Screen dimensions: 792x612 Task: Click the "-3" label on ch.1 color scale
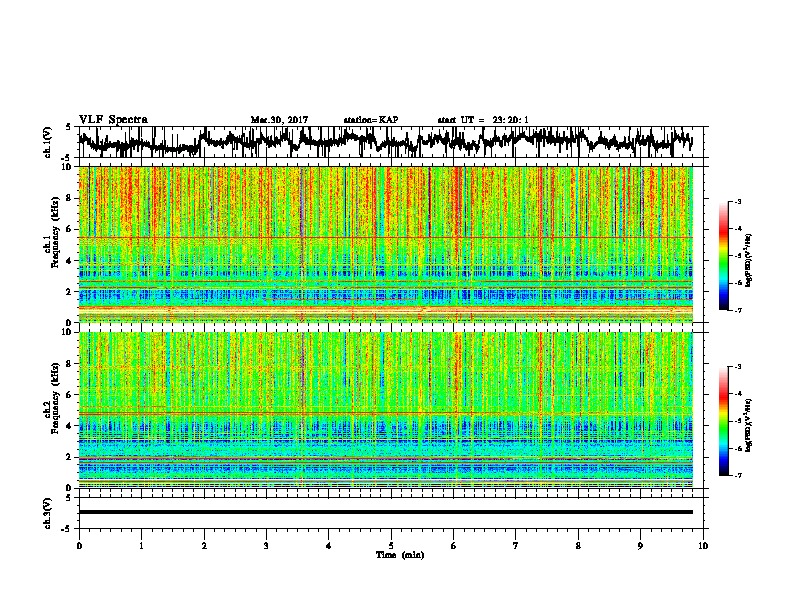pos(738,202)
